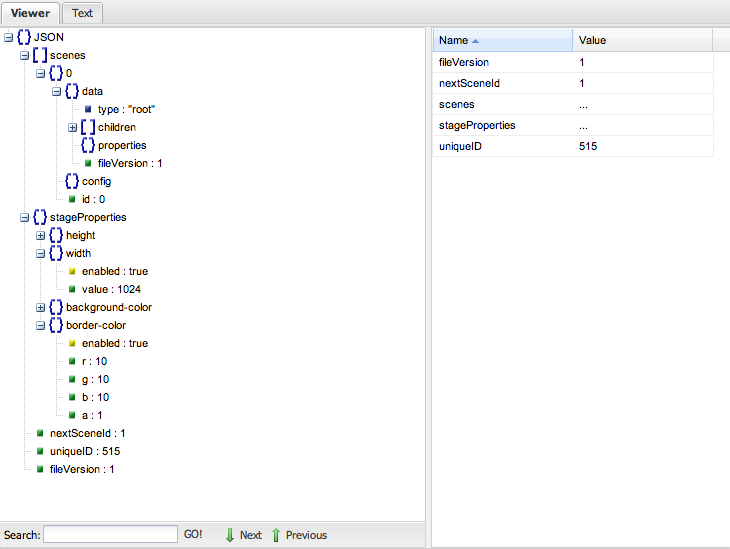Viewport: 730px width, 549px height.
Task: Click the green up arrow Previous icon
Action: pyautogui.click(x=276, y=535)
